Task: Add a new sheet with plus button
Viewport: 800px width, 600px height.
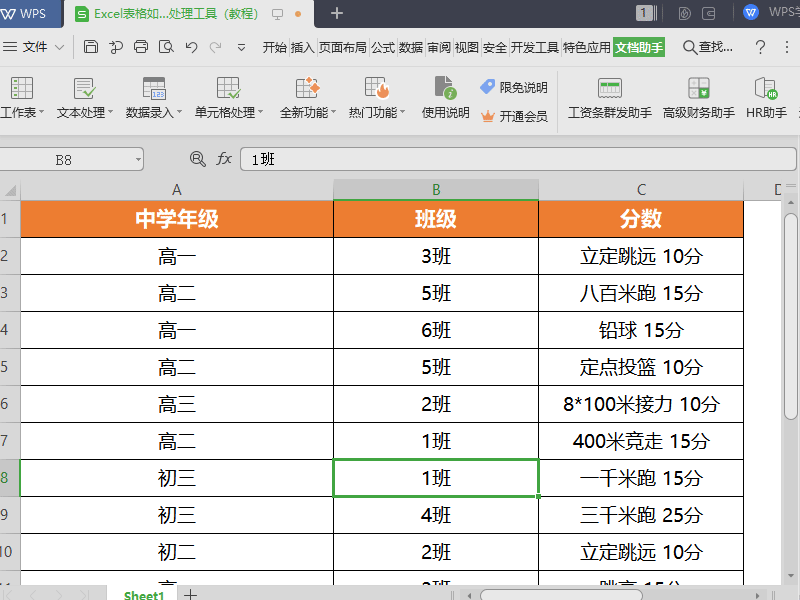Action: coord(190,594)
